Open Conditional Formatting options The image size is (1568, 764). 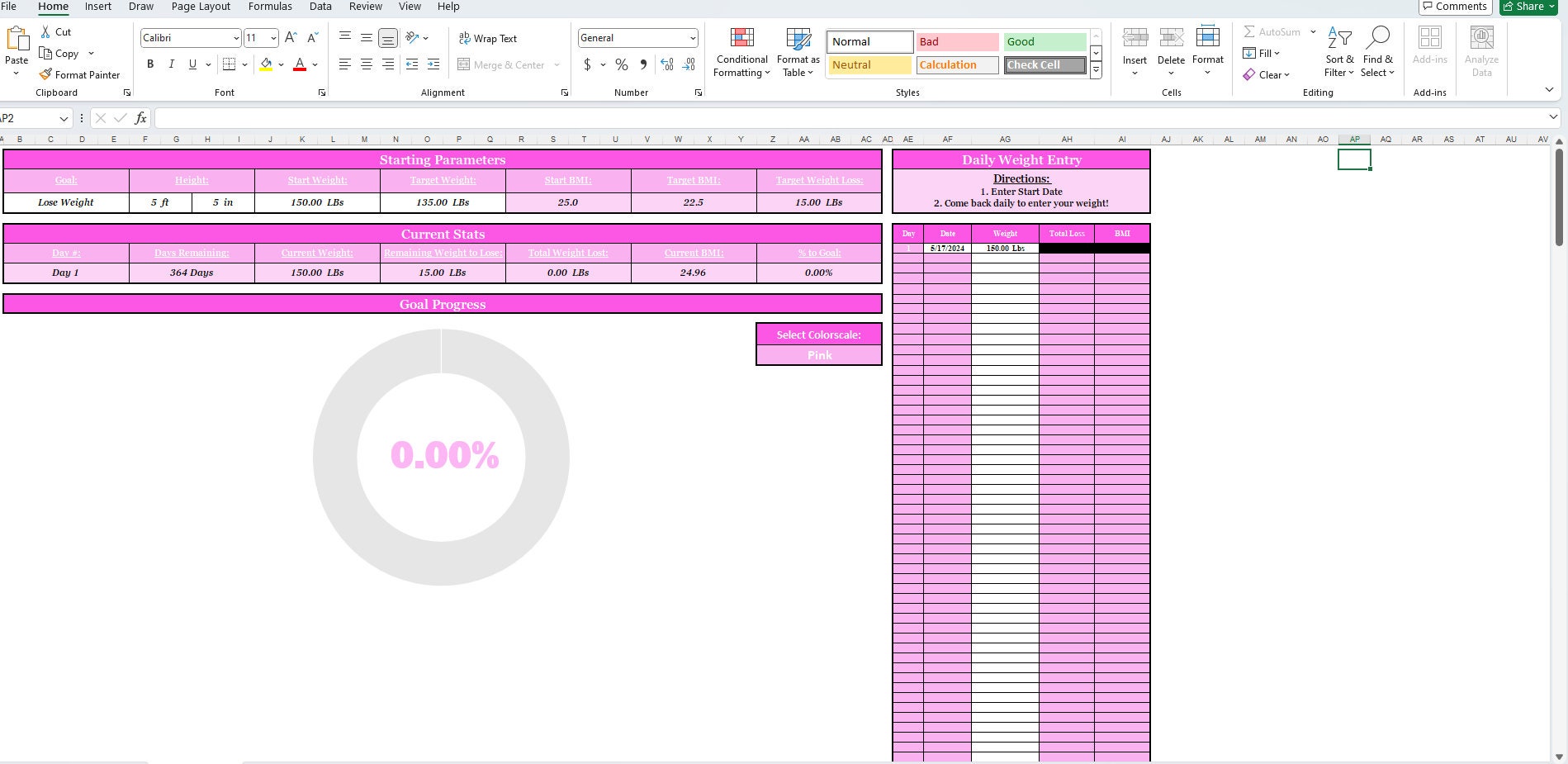[741, 51]
